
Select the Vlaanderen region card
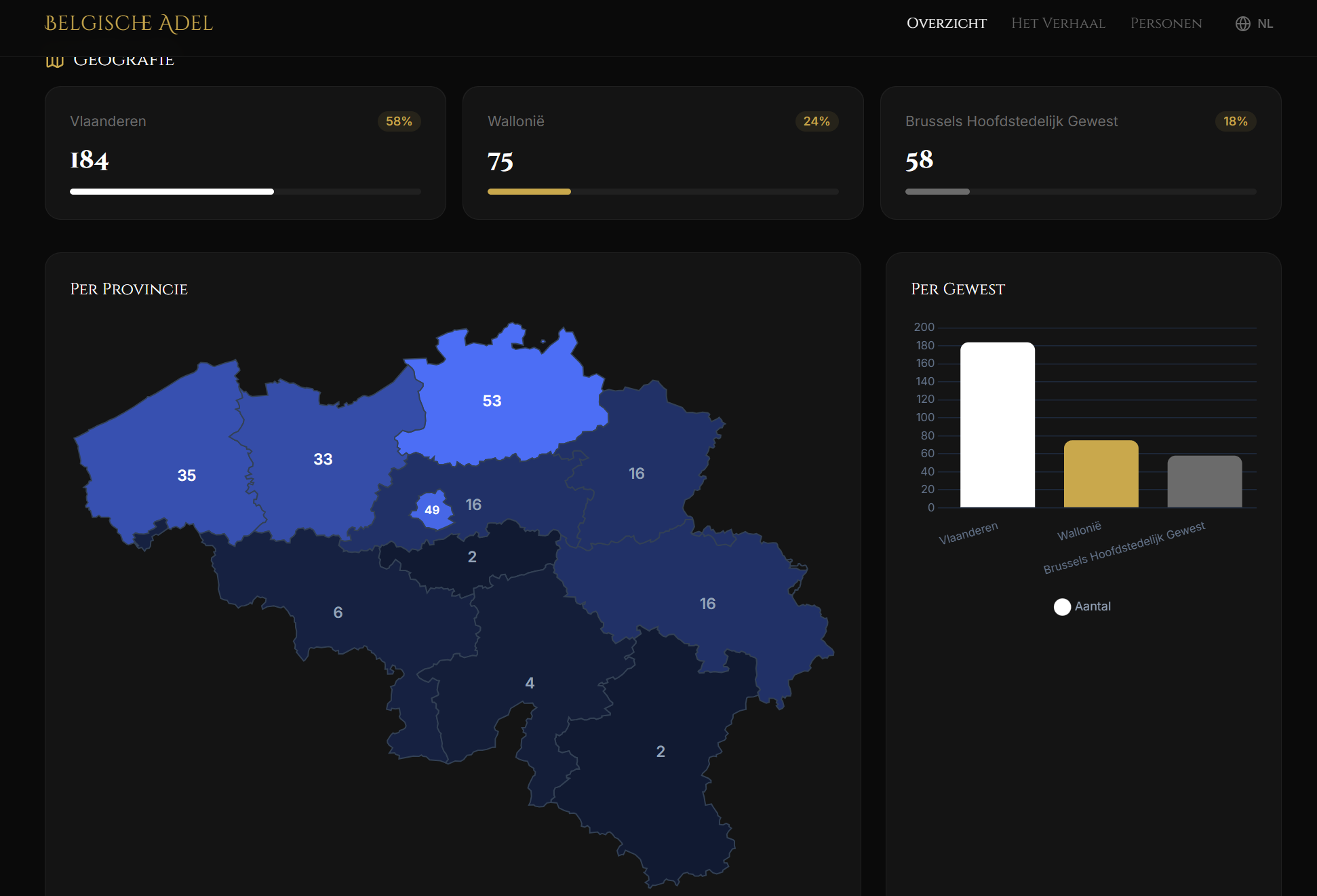tap(245, 153)
